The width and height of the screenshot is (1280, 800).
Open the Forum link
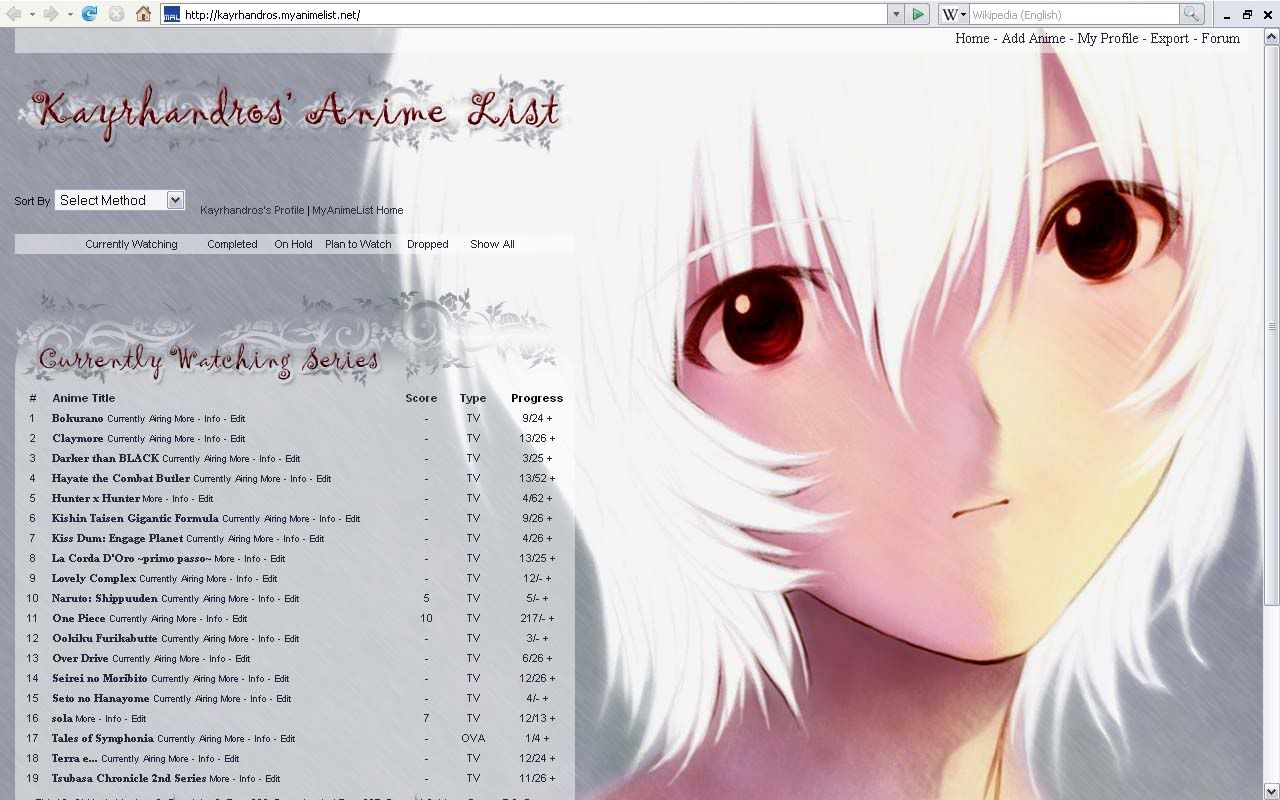(x=1220, y=38)
